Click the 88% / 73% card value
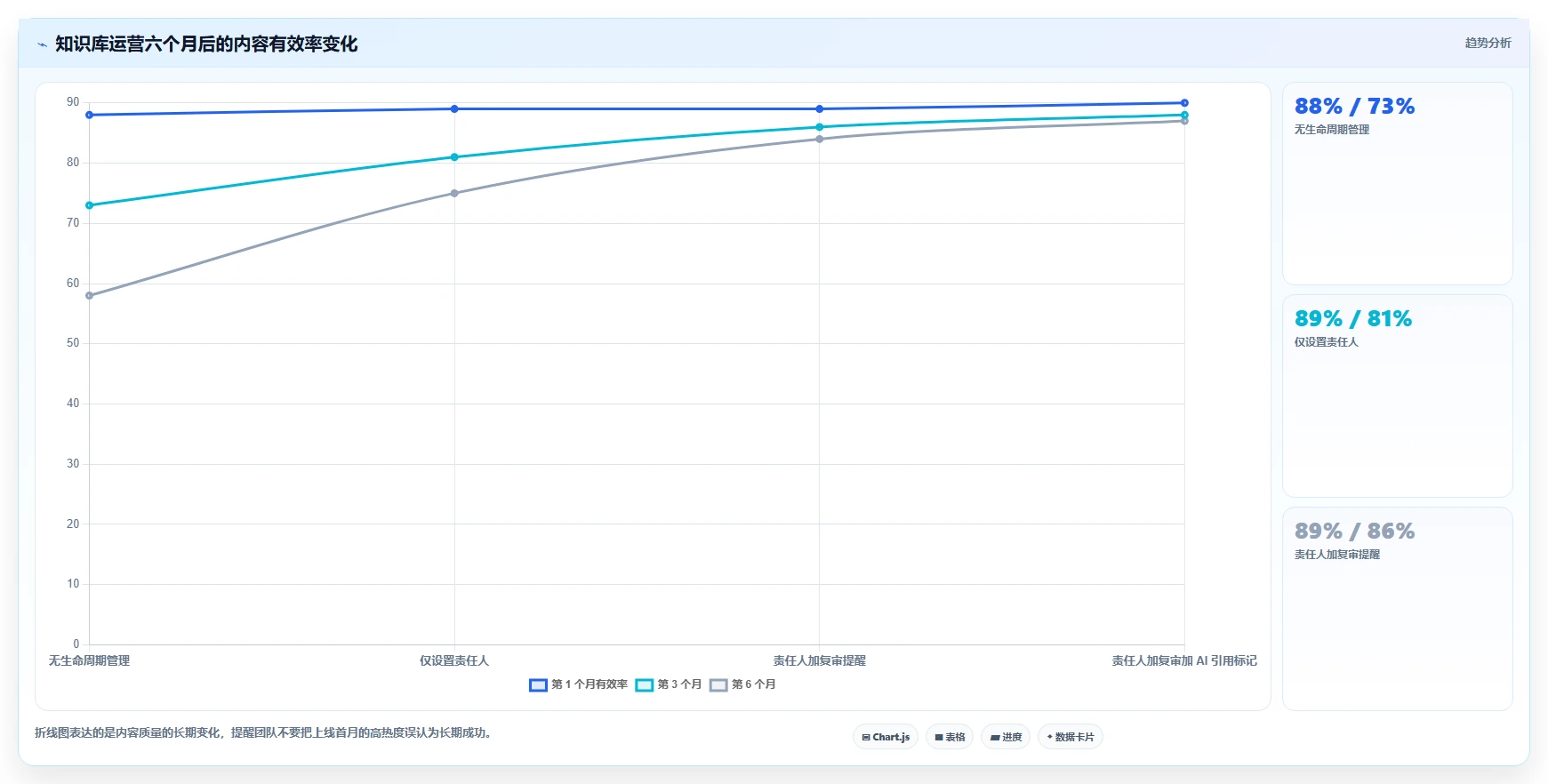Screen dimensions: 1548x784 1354,107
